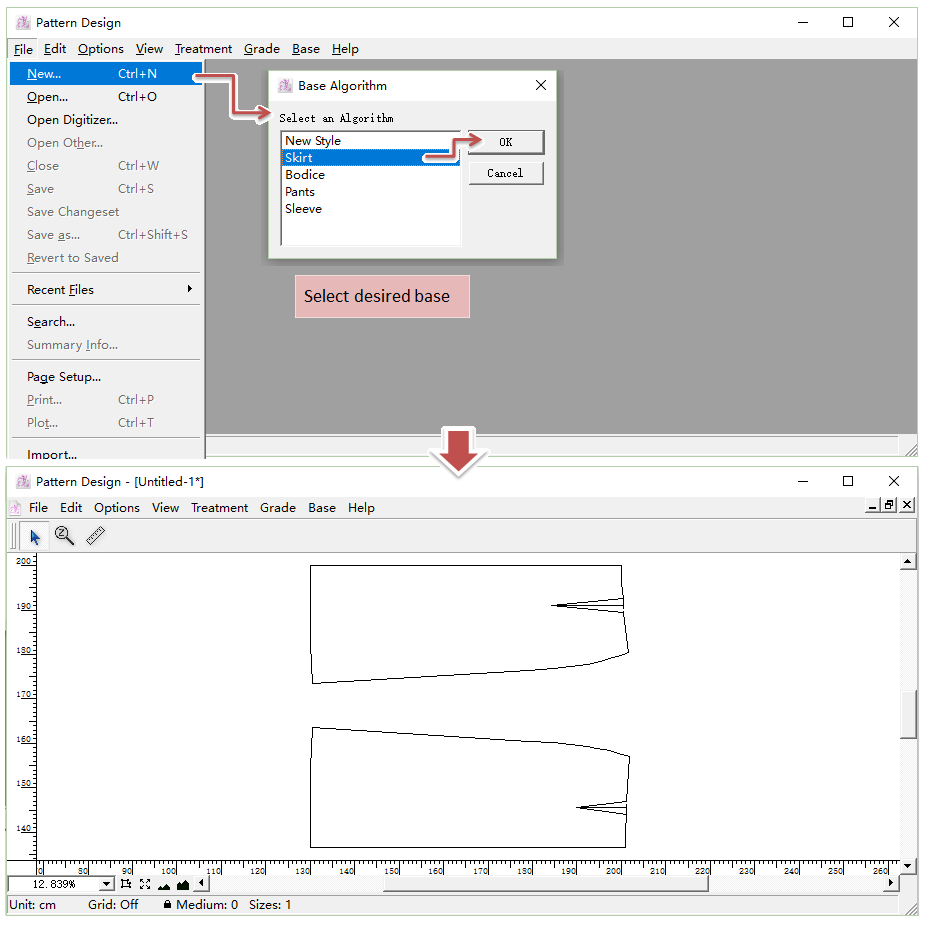
Task: Click the horizontal scrollbar left arrow
Action: coord(201,883)
